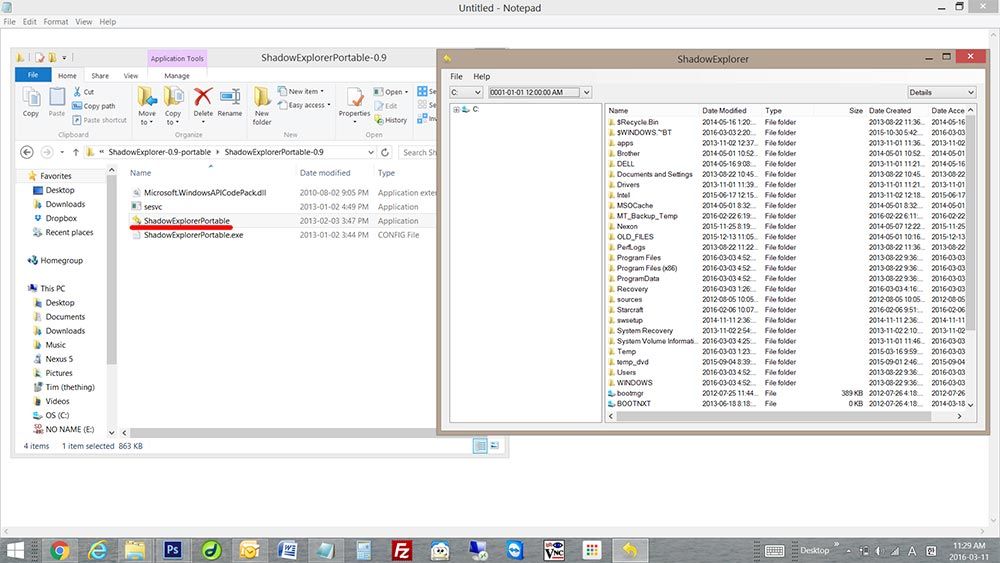The image size is (1000, 563).
Task: Click the Windows Start button
Action: 16,550
